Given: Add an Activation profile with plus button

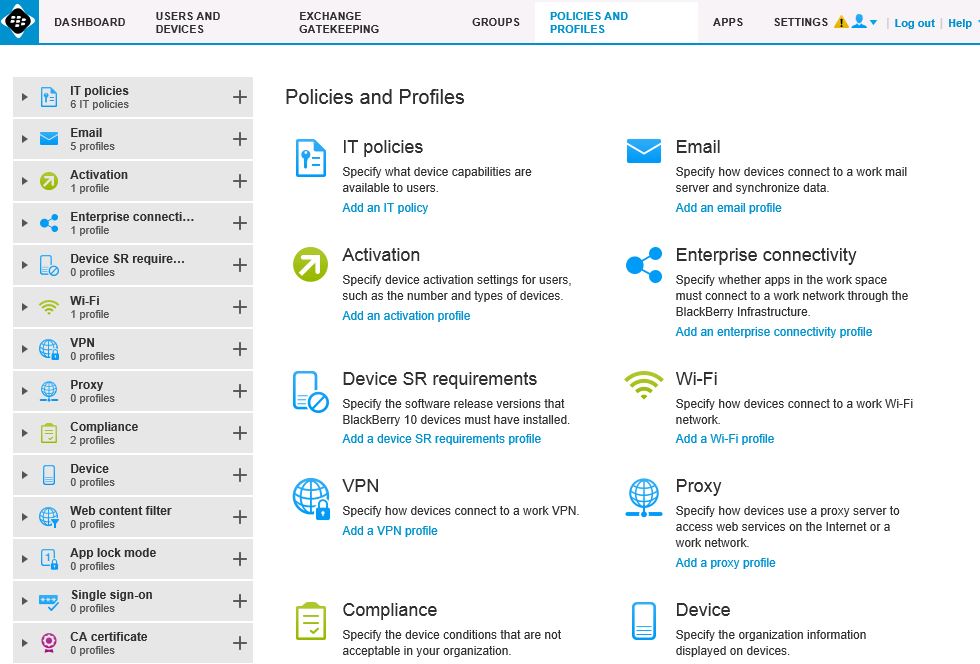Looking at the screenshot, I should 239,181.
